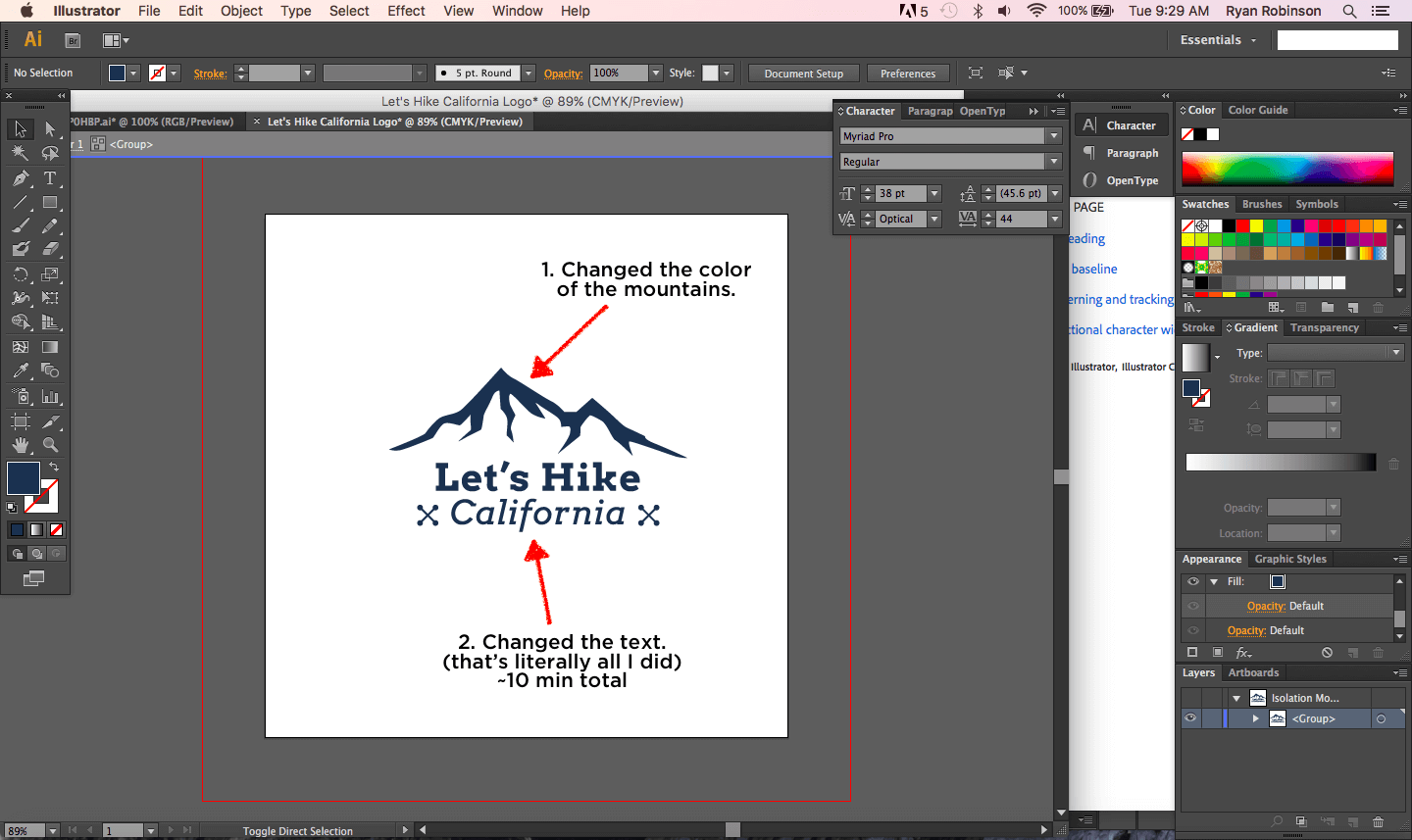Switch to the Brushes tab
This screenshot has height=840, width=1412.
(1262, 204)
